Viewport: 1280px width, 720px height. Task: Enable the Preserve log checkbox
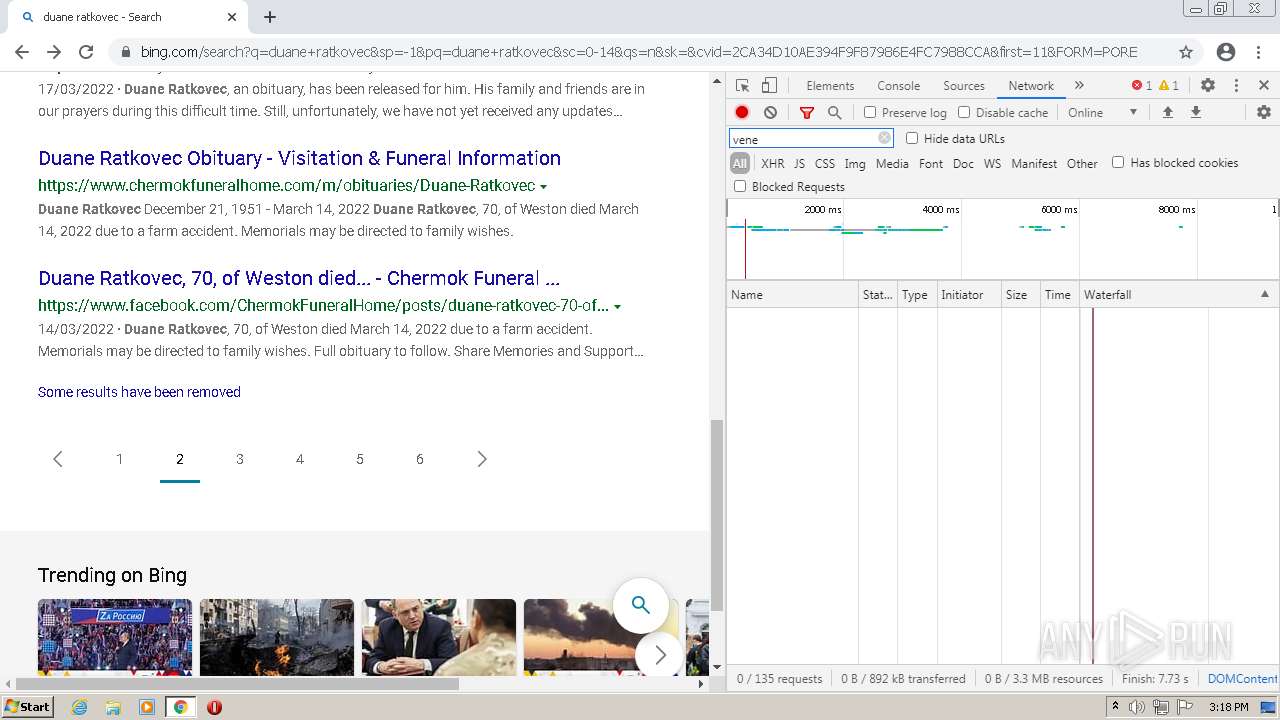coord(870,113)
